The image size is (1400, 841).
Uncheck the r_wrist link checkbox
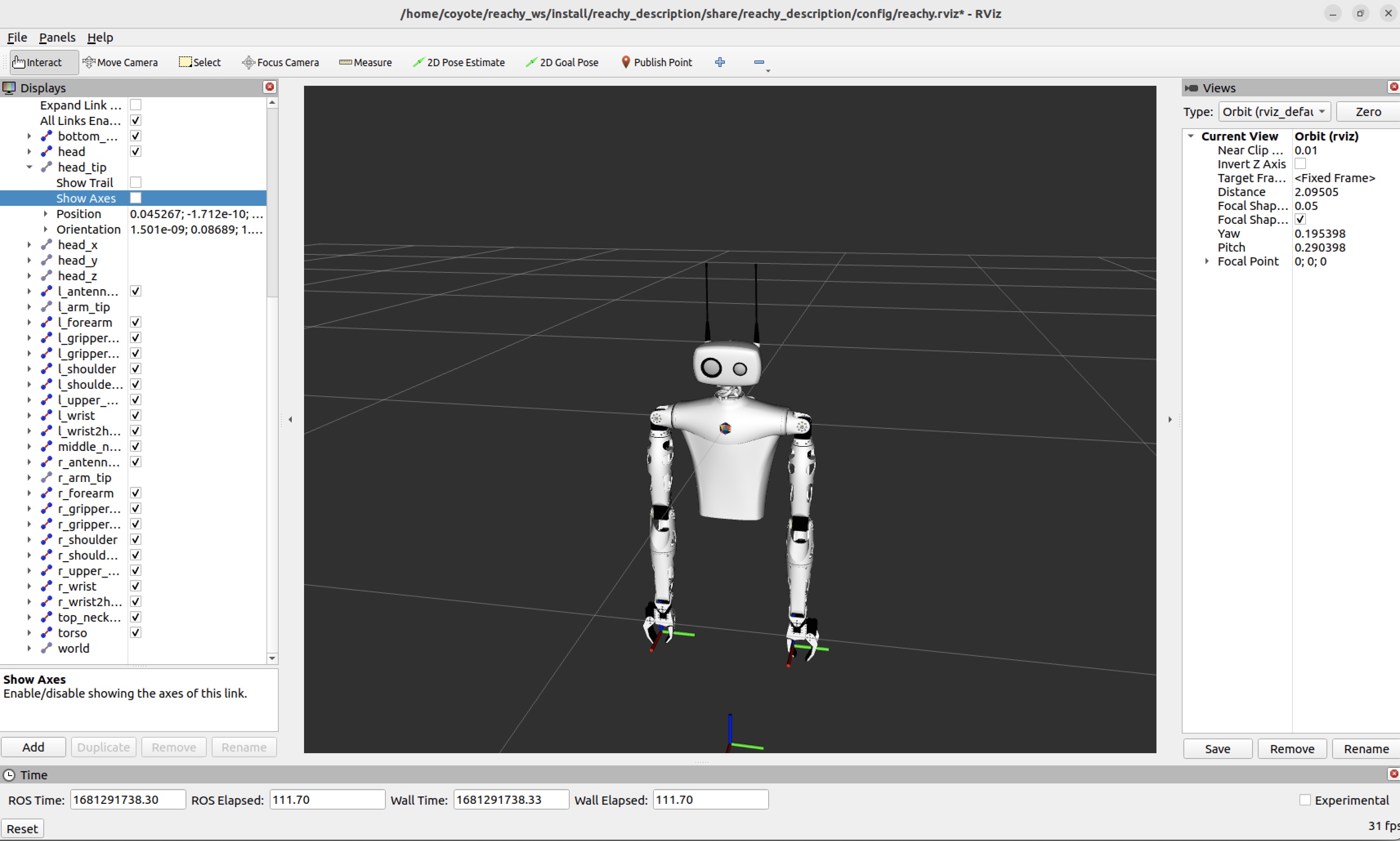pyautogui.click(x=136, y=586)
